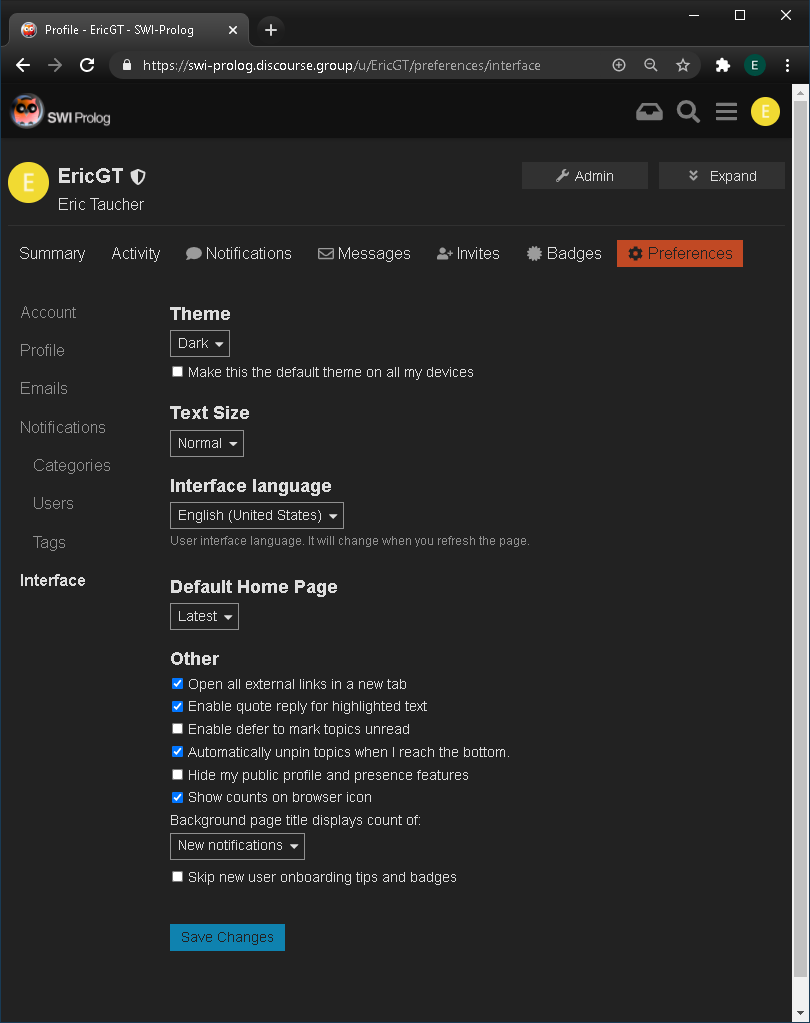Click the moderator shield icon beside EricGT

(x=138, y=177)
